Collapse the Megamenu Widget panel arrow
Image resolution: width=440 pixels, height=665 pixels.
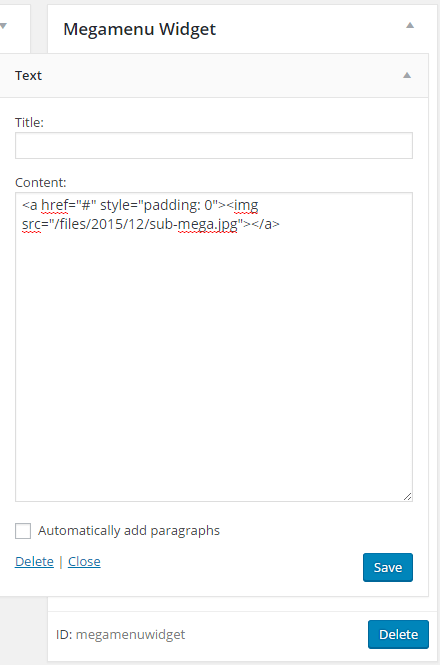click(410, 25)
